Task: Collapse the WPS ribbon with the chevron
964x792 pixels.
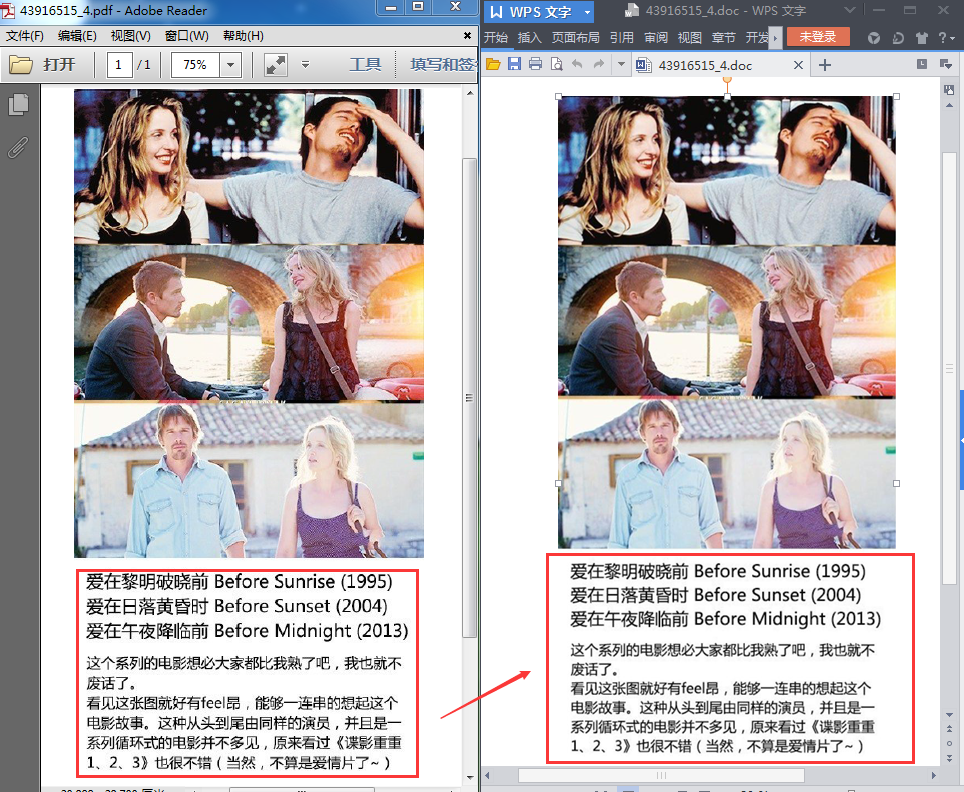Action: (850, 10)
